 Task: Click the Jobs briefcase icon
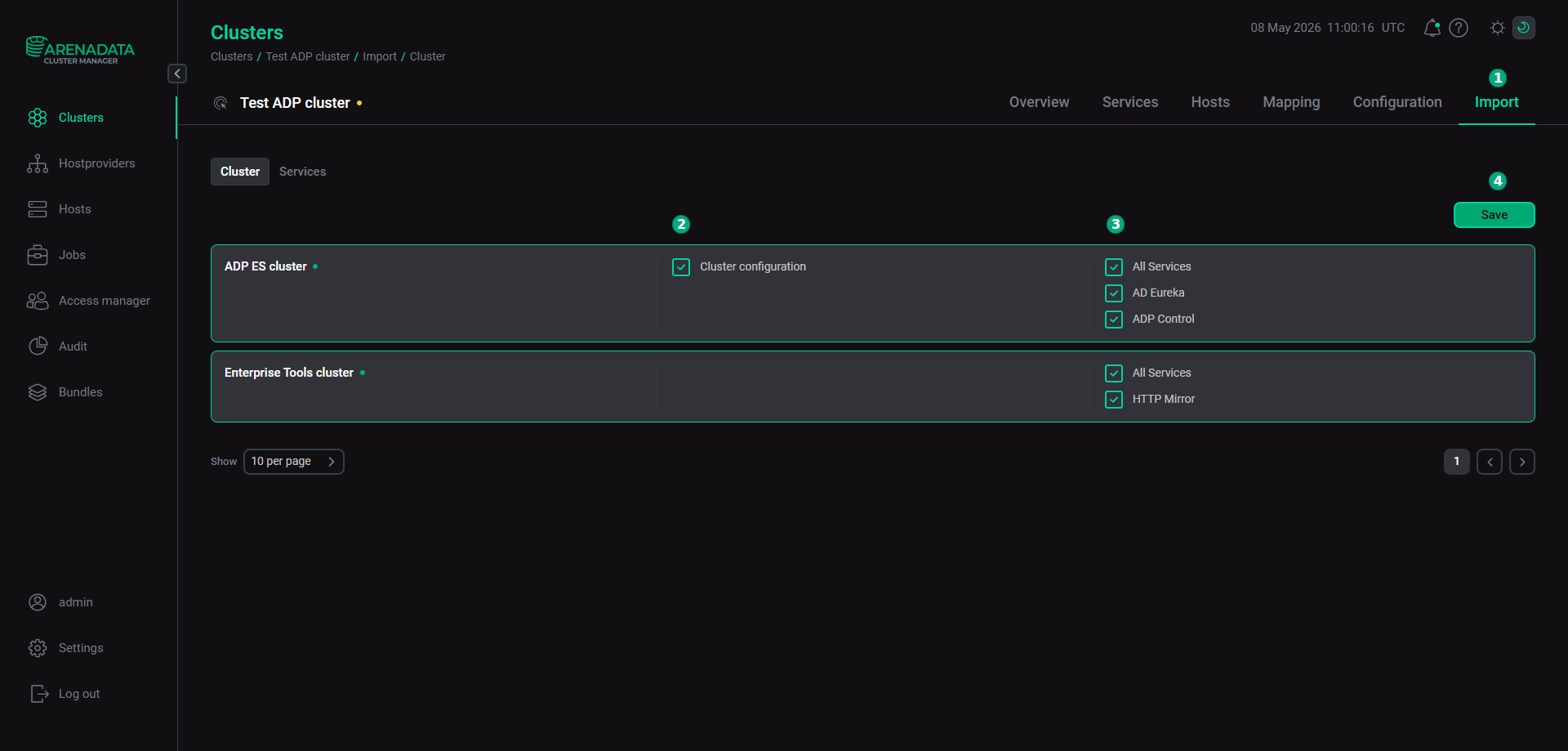38,255
